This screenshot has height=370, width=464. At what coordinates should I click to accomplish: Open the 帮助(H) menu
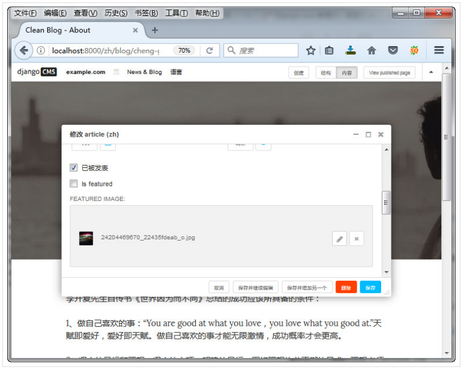click(x=207, y=13)
